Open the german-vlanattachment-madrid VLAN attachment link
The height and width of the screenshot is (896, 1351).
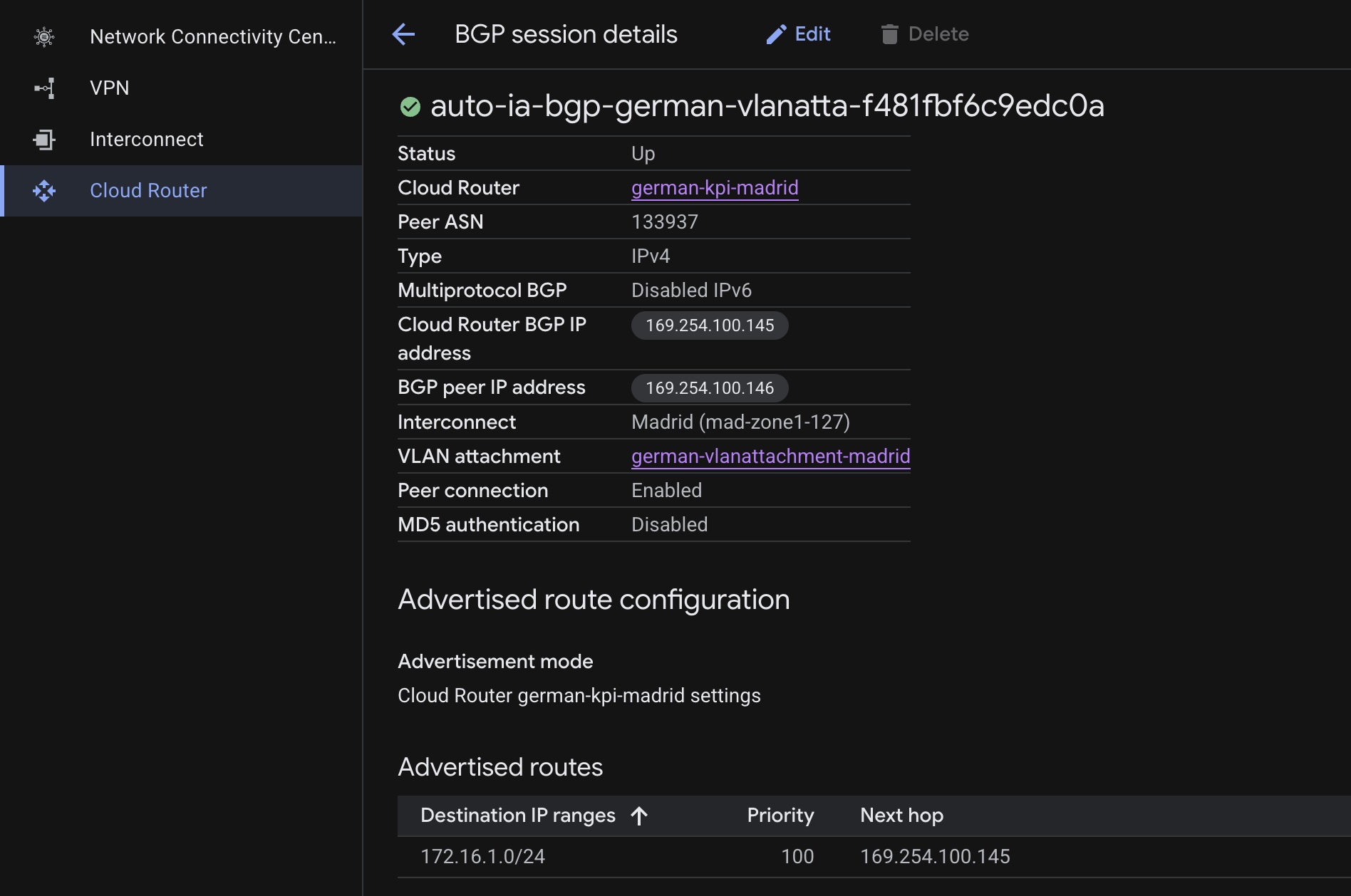pos(770,456)
